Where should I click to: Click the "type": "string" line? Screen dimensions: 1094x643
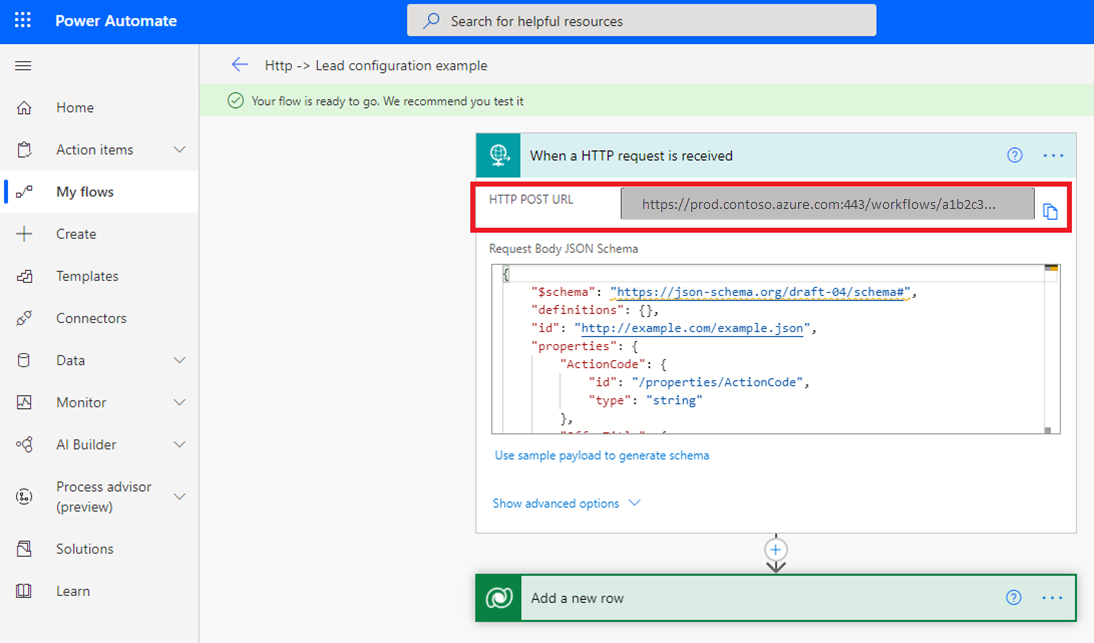[x=645, y=400]
